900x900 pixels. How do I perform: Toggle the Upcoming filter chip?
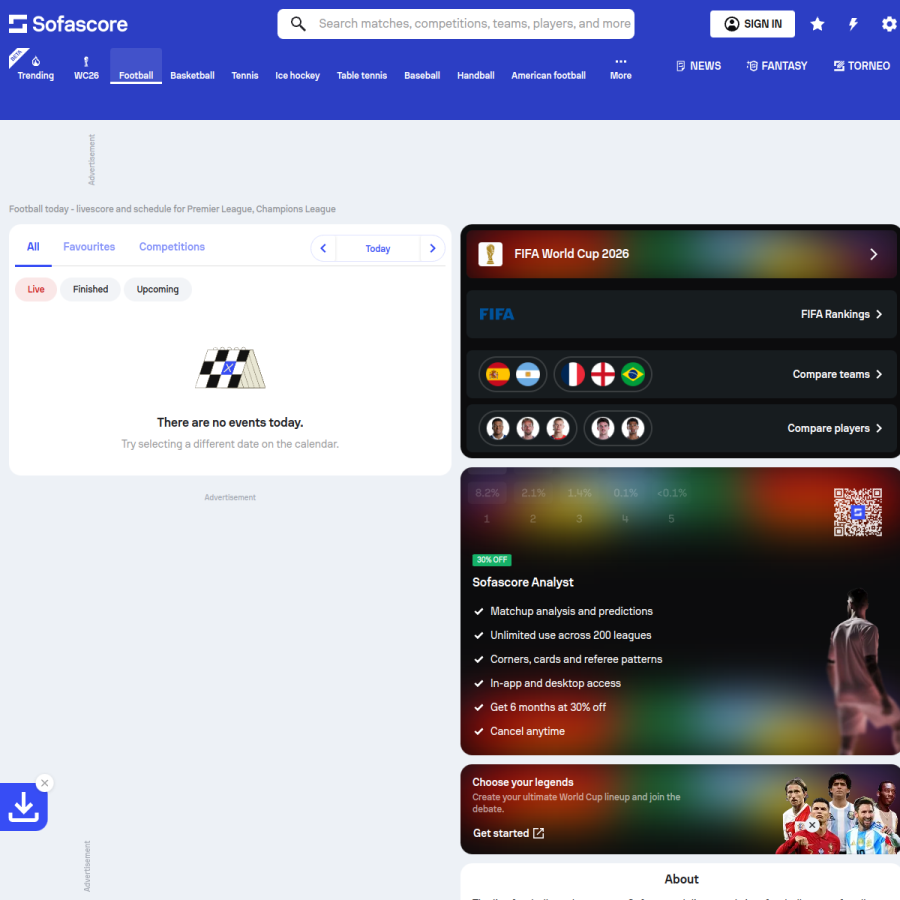pos(157,289)
